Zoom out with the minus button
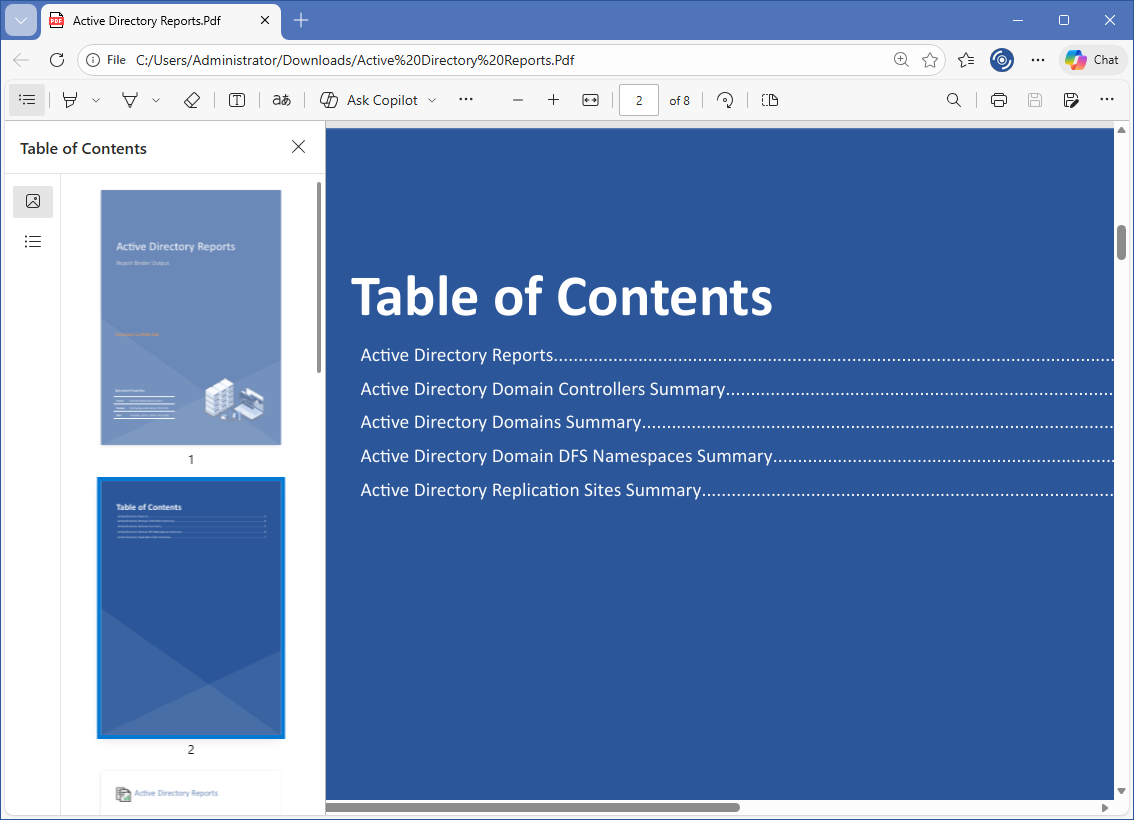The height and width of the screenshot is (820, 1134). click(518, 100)
